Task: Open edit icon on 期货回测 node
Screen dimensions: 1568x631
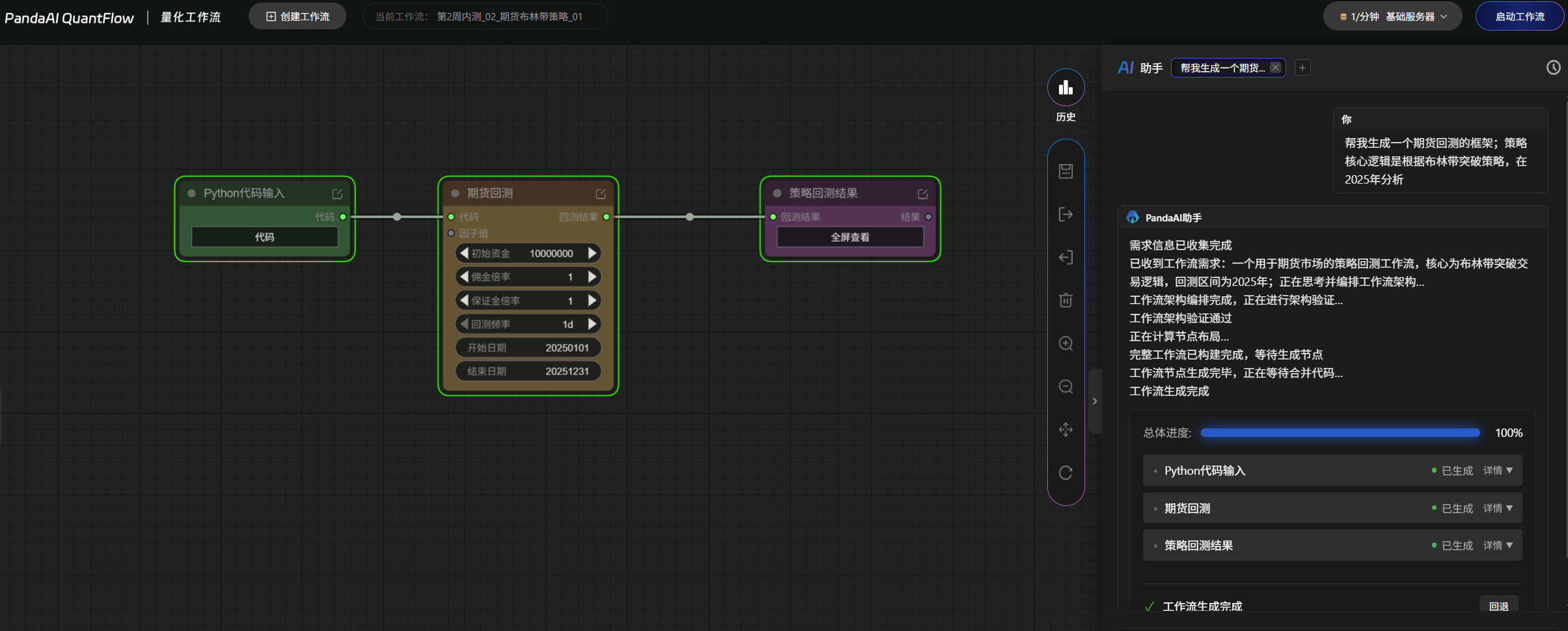Action: (x=601, y=194)
